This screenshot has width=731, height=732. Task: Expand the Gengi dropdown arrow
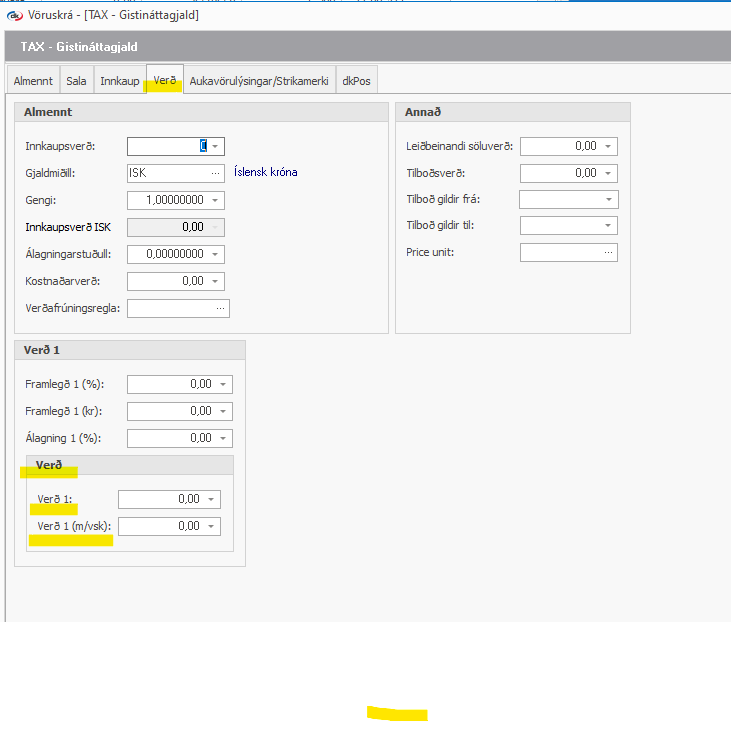click(x=215, y=200)
